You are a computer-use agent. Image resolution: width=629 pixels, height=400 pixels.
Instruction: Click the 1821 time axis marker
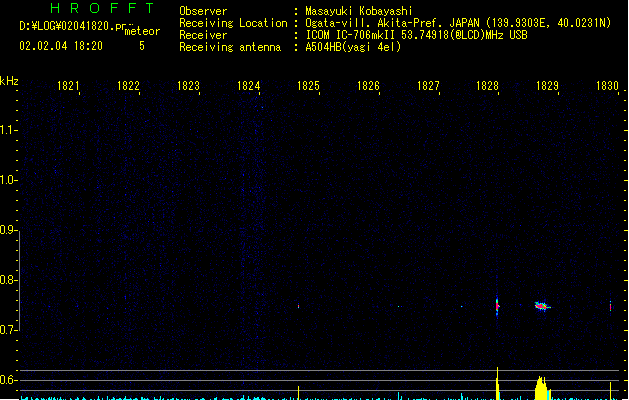[68, 86]
